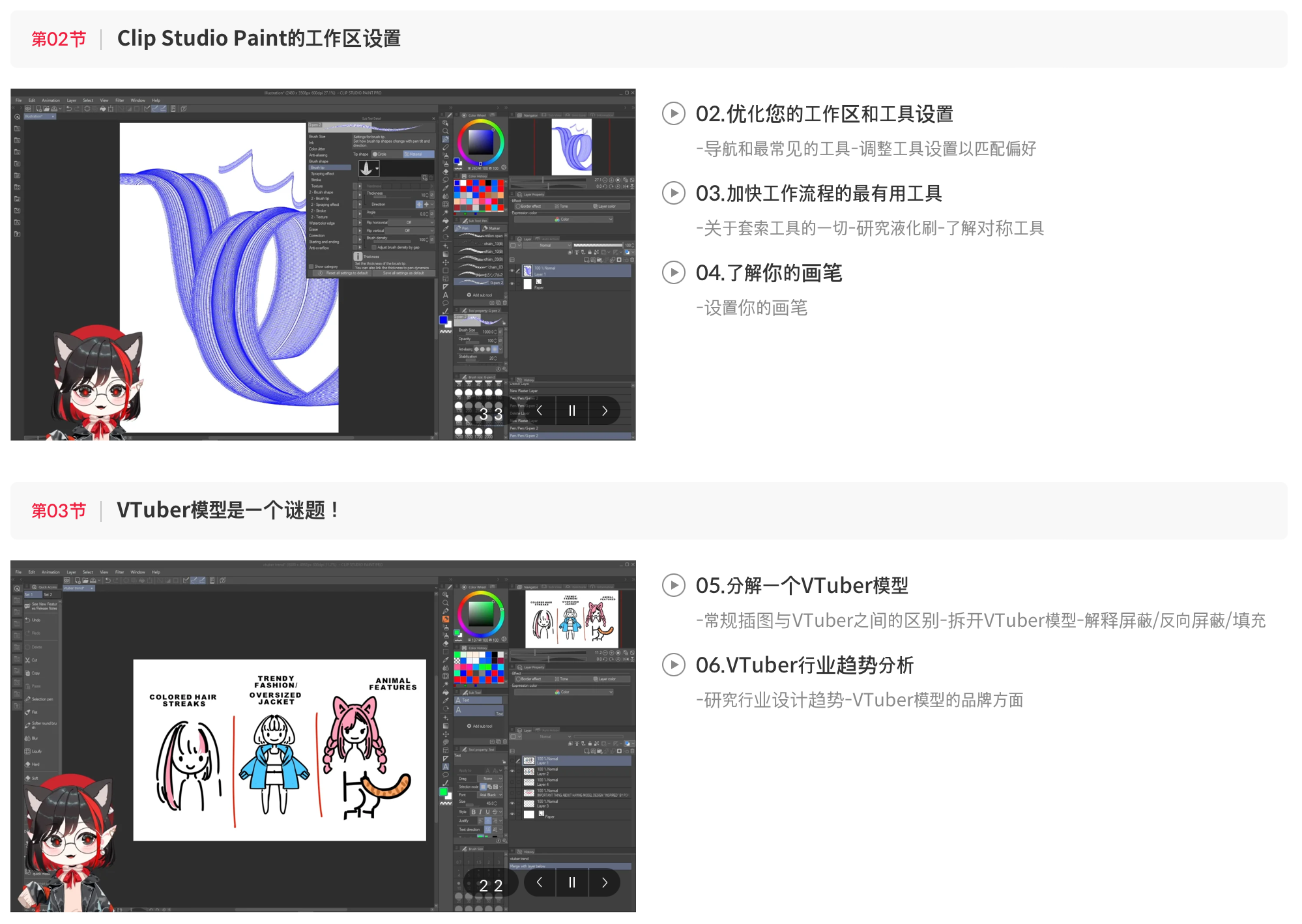Toggle Bold text style in lower screenshot
1302x924 pixels.
(x=474, y=812)
